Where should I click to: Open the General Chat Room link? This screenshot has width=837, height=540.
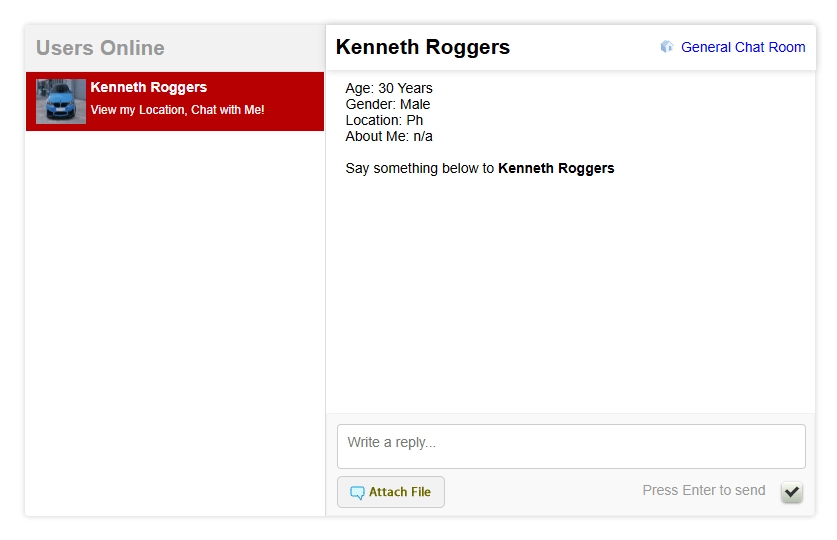click(x=742, y=47)
